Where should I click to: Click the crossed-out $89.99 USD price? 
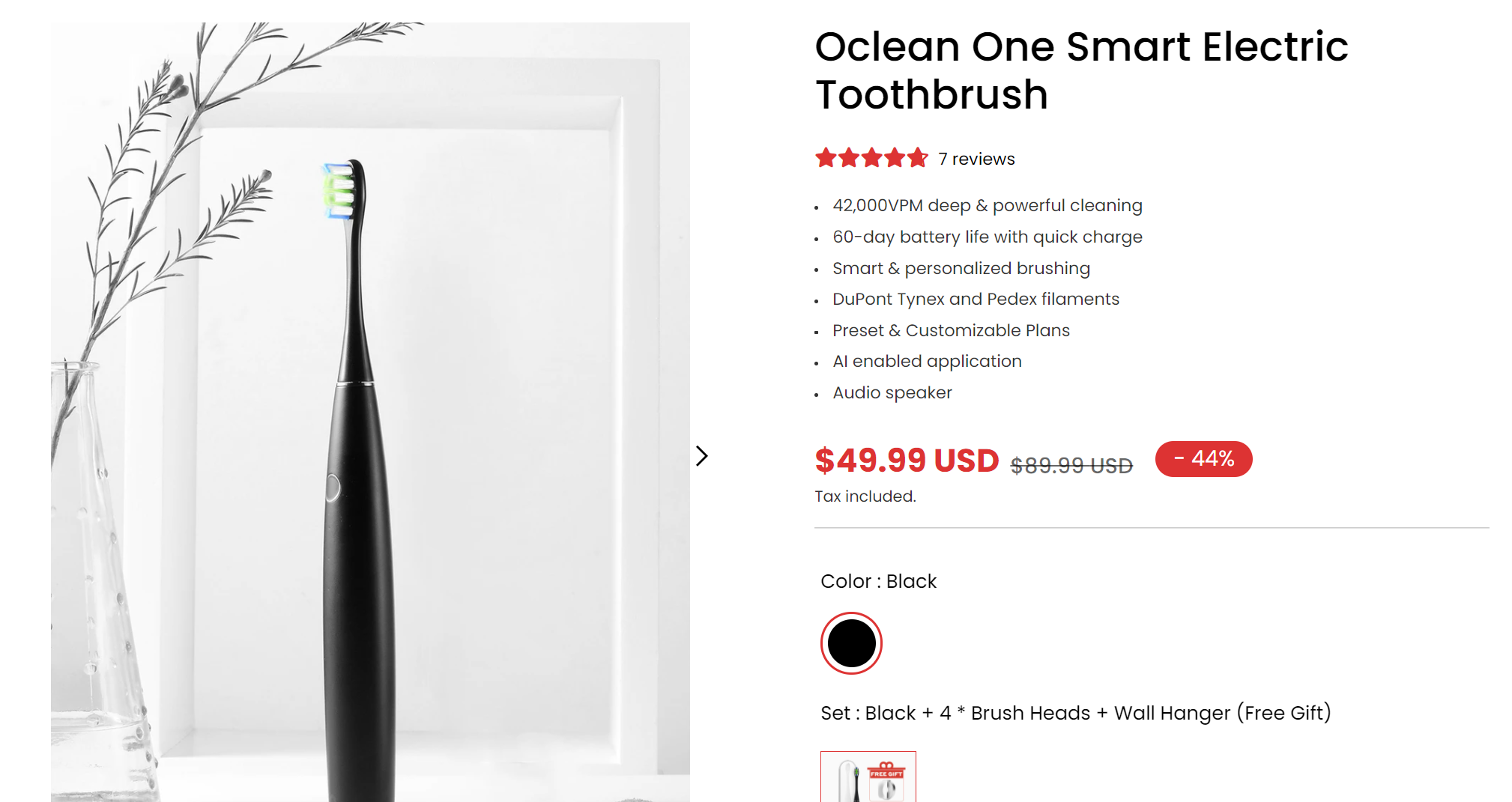point(1071,466)
